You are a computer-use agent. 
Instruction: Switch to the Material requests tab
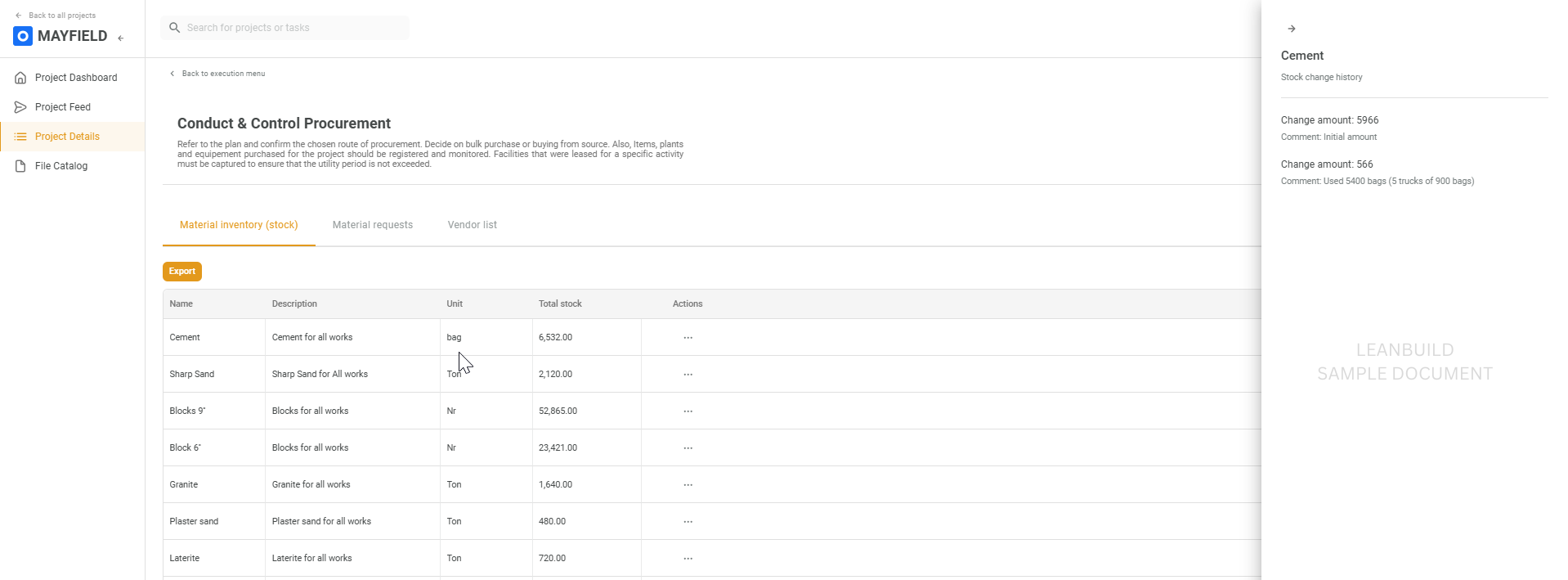[372, 225]
